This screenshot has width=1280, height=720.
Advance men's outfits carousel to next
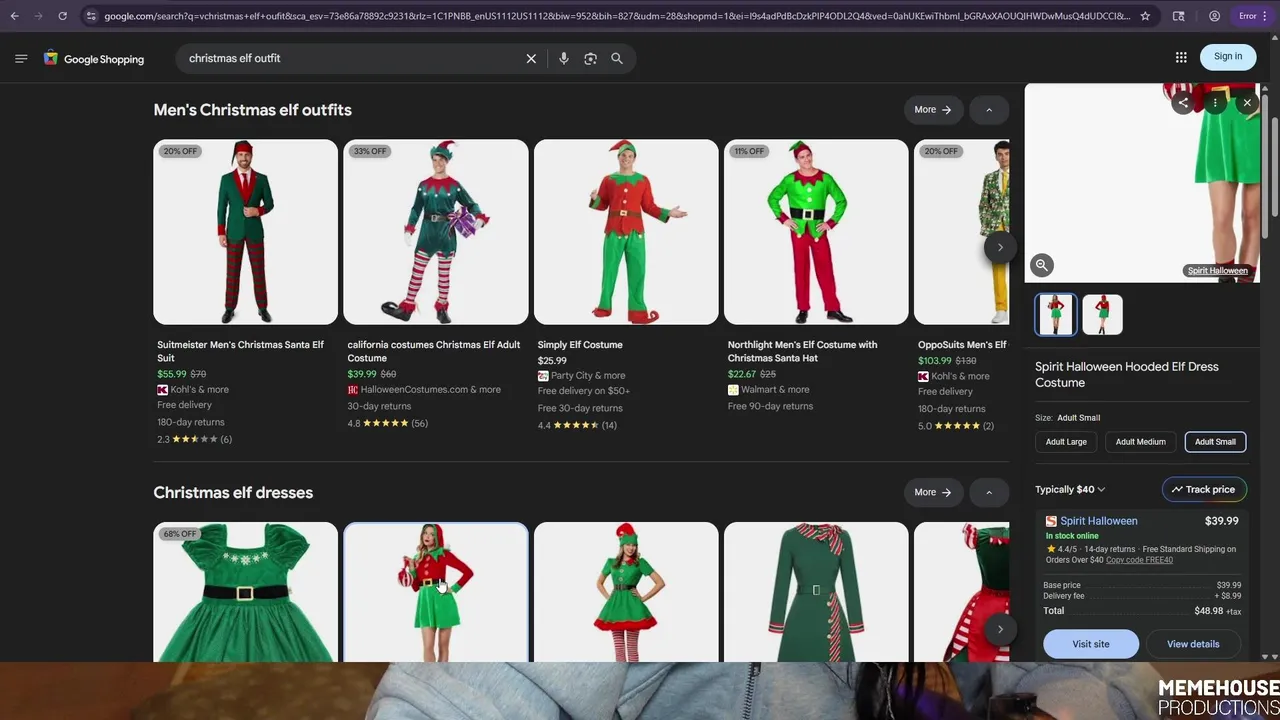coord(1000,247)
